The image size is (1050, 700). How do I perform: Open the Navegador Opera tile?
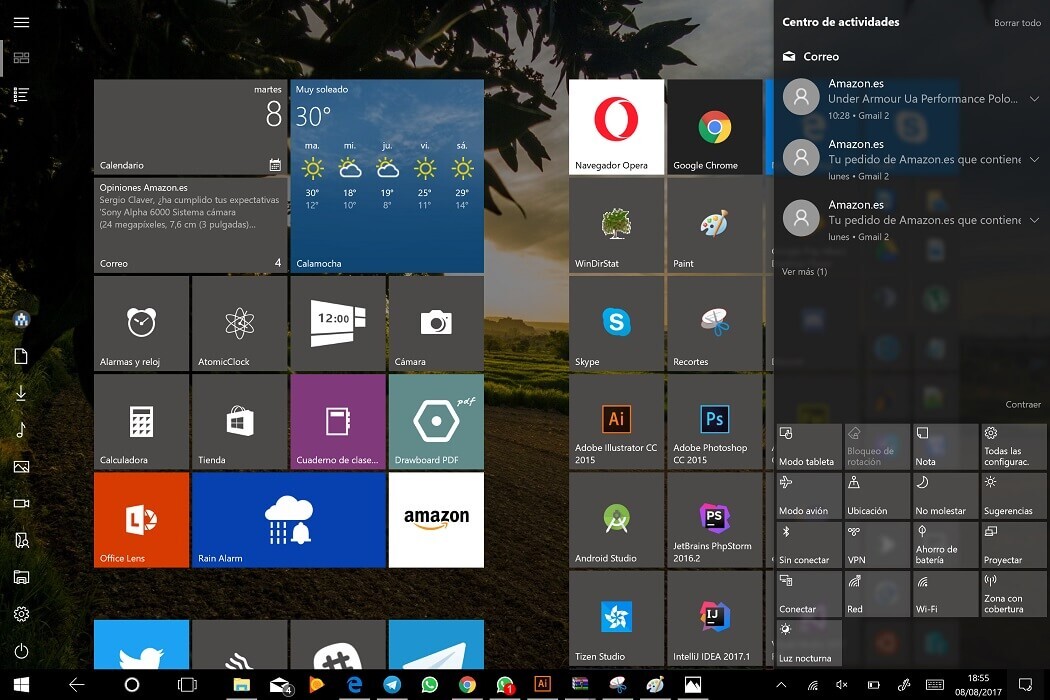pyautogui.click(x=616, y=127)
